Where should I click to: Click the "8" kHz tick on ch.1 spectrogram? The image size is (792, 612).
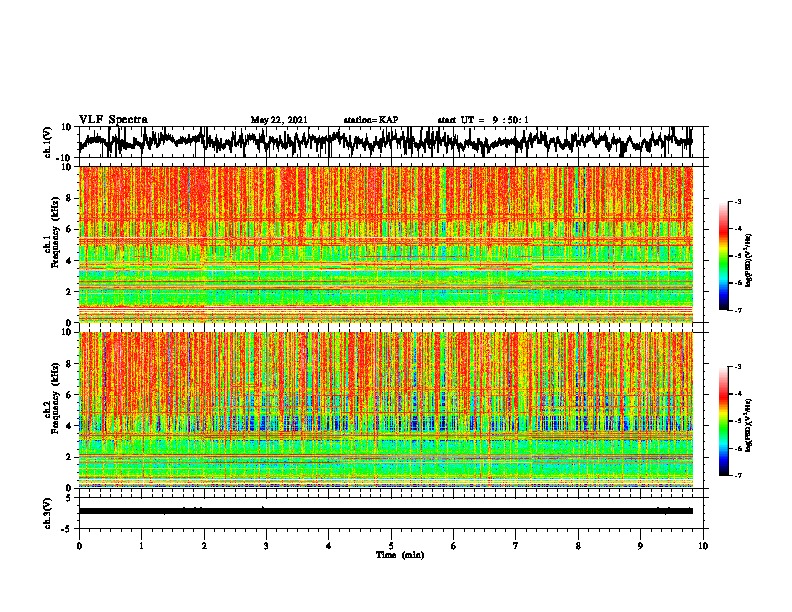pos(70,198)
